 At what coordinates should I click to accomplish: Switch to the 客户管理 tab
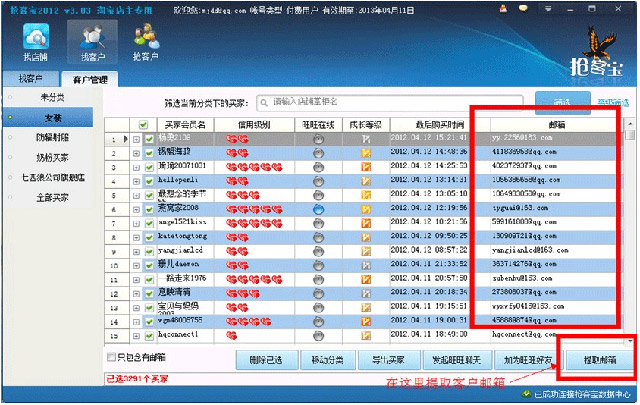(90, 79)
